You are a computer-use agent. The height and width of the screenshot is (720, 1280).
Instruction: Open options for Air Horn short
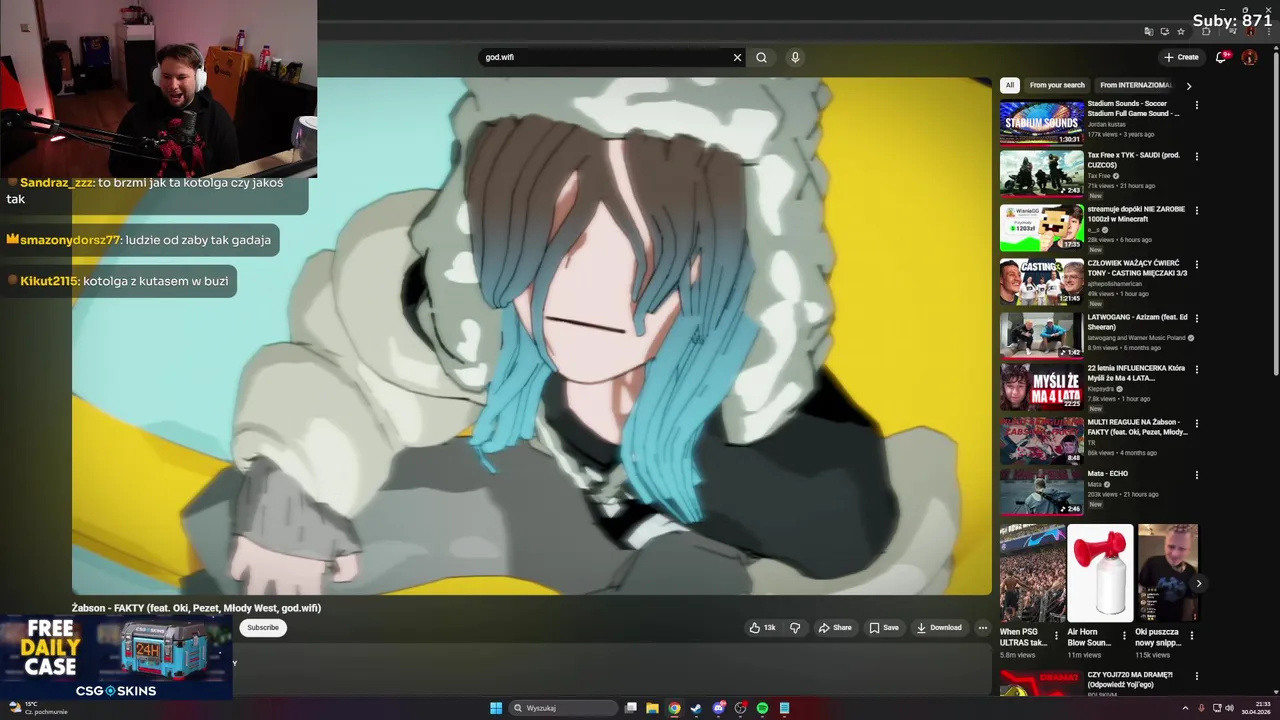1123,635
